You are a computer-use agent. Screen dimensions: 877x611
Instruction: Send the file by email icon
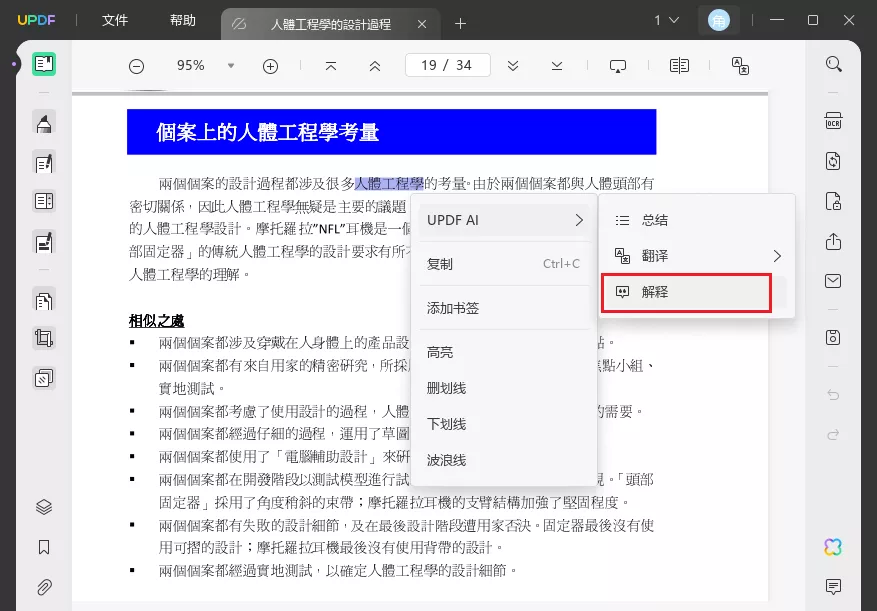[x=833, y=281]
